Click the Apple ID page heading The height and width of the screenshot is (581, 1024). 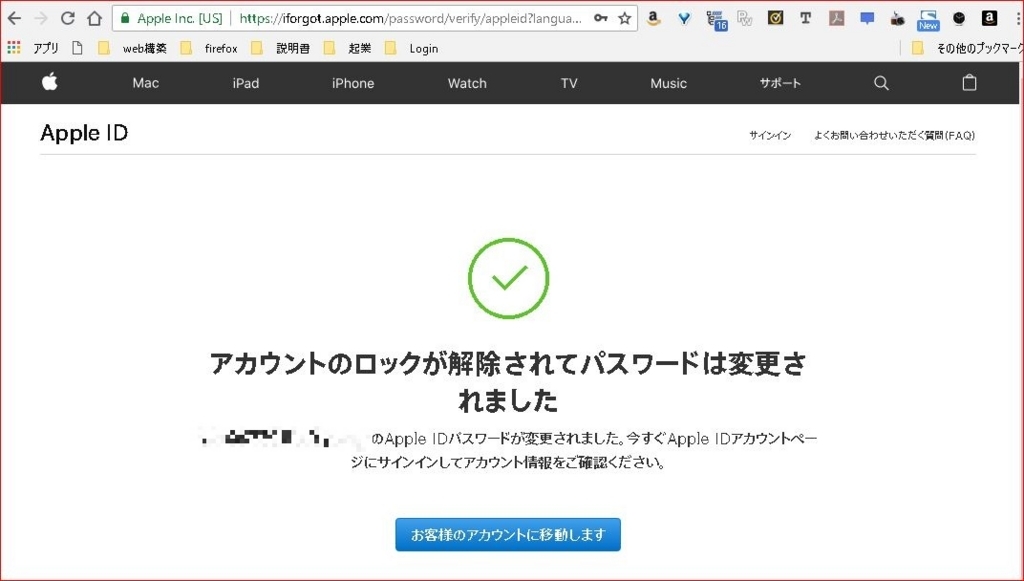pyautogui.click(x=84, y=133)
